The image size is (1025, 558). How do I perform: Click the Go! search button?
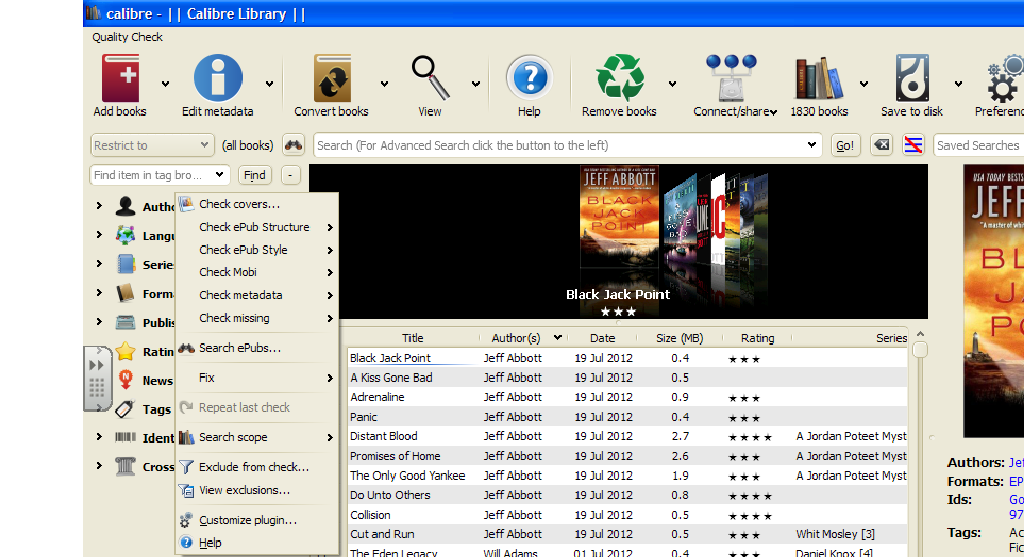(x=845, y=145)
